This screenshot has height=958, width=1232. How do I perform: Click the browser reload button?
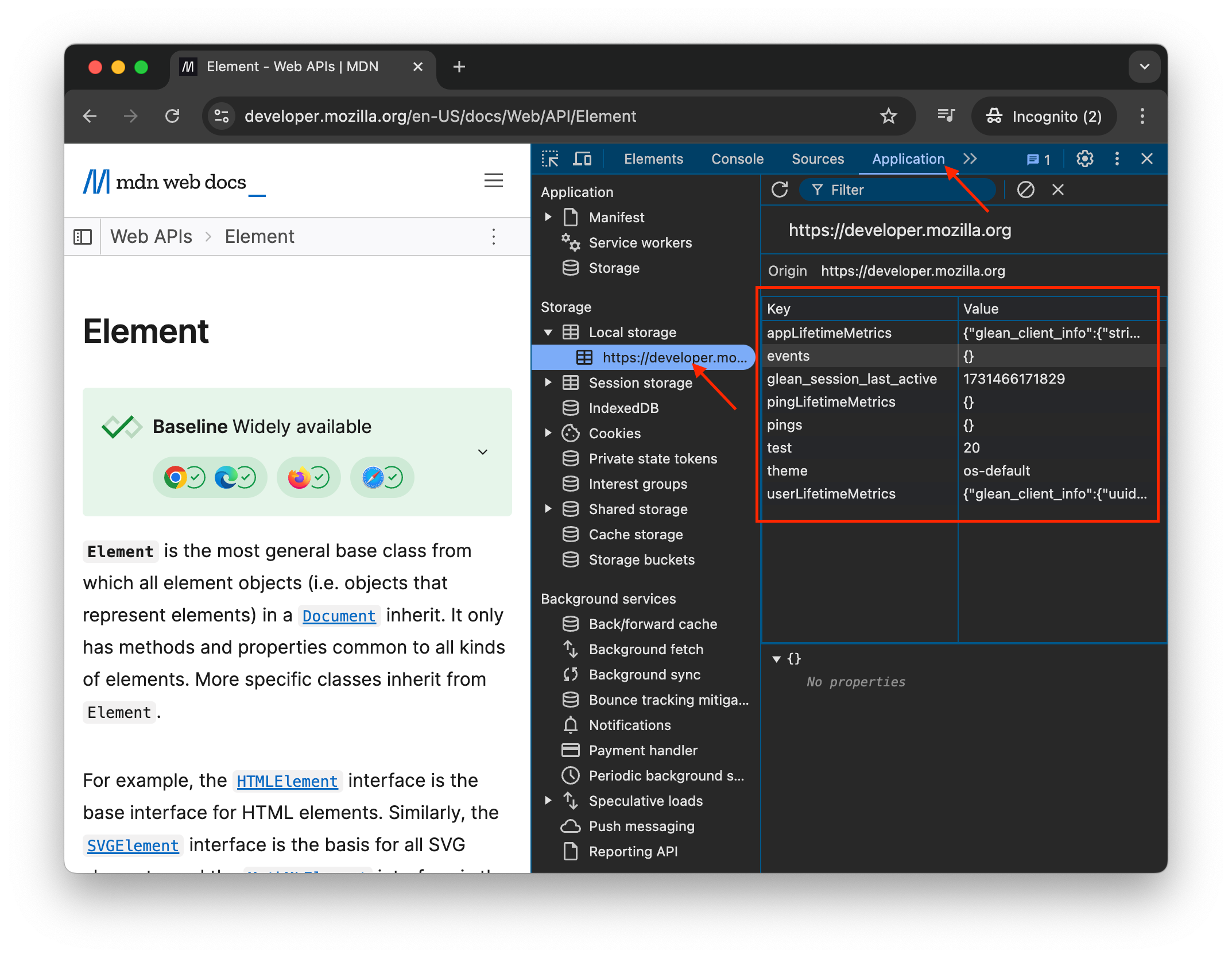(x=172, y=116)
